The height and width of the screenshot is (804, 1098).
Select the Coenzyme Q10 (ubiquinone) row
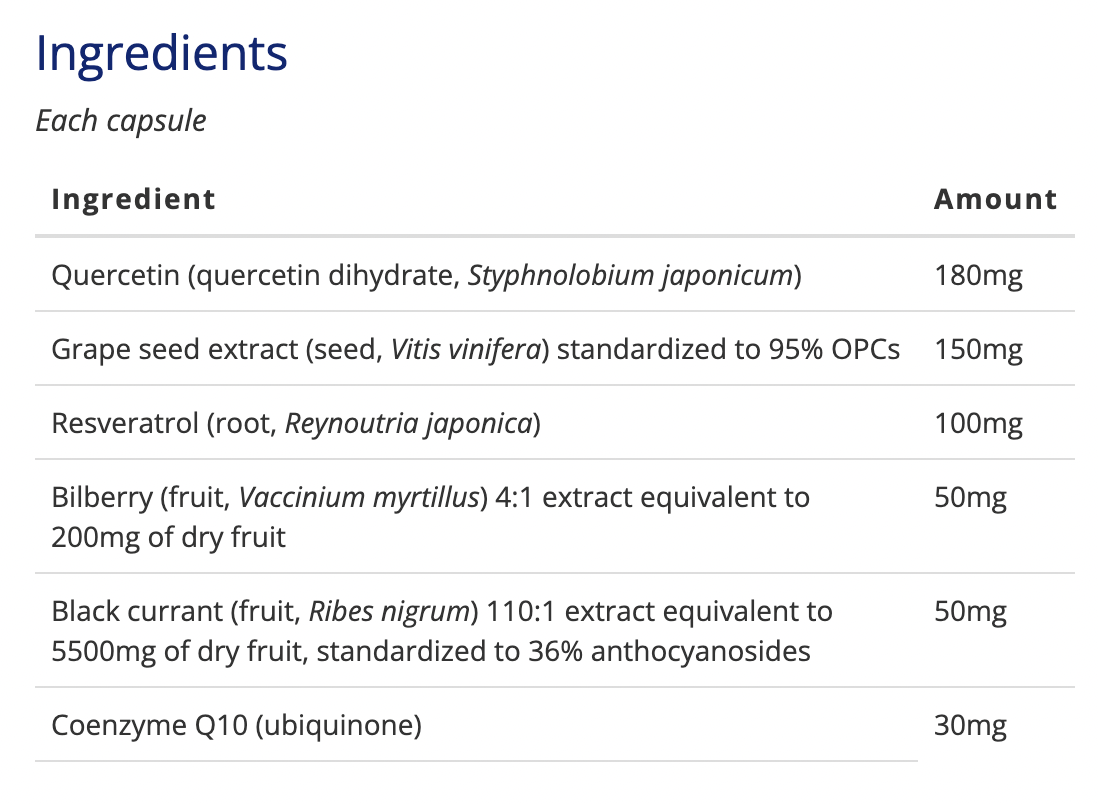click(x=236, y=725)
